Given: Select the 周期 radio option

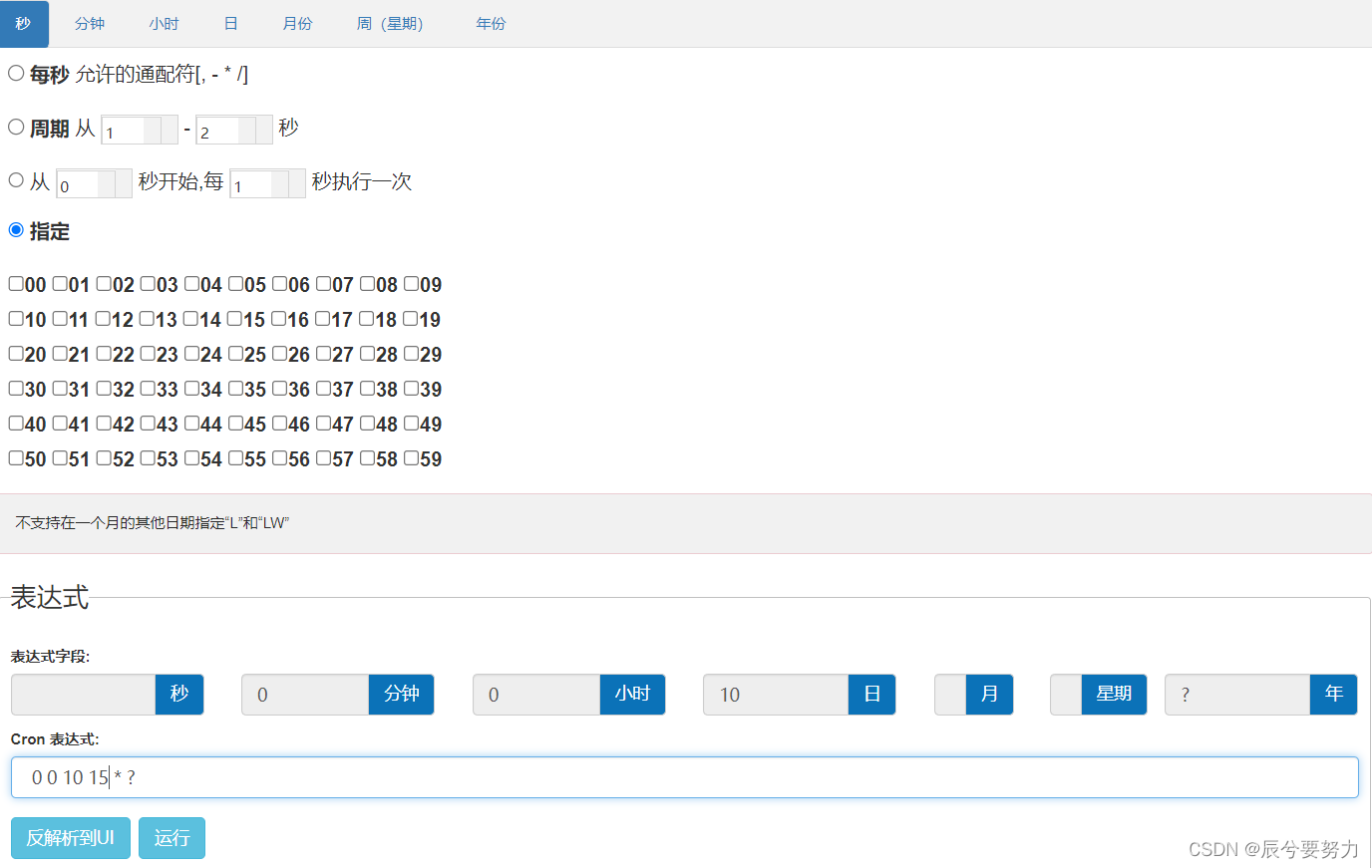Looking at the screenshot, I should pyautogui.click(x=15, y=127).
